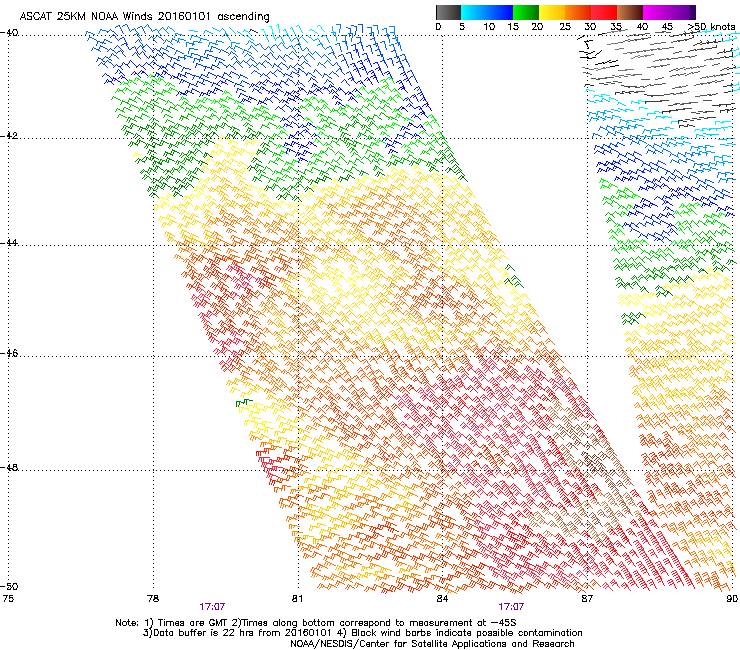740x650 pixels.
Task: Click the legend label '45' knots
Action: click(667, 27)
